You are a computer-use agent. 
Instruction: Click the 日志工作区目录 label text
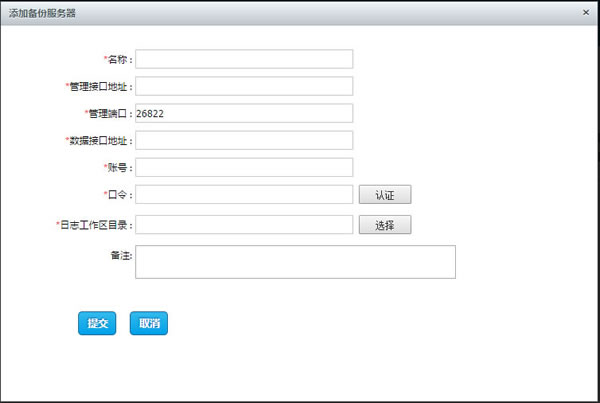click(x=96, y=226)
